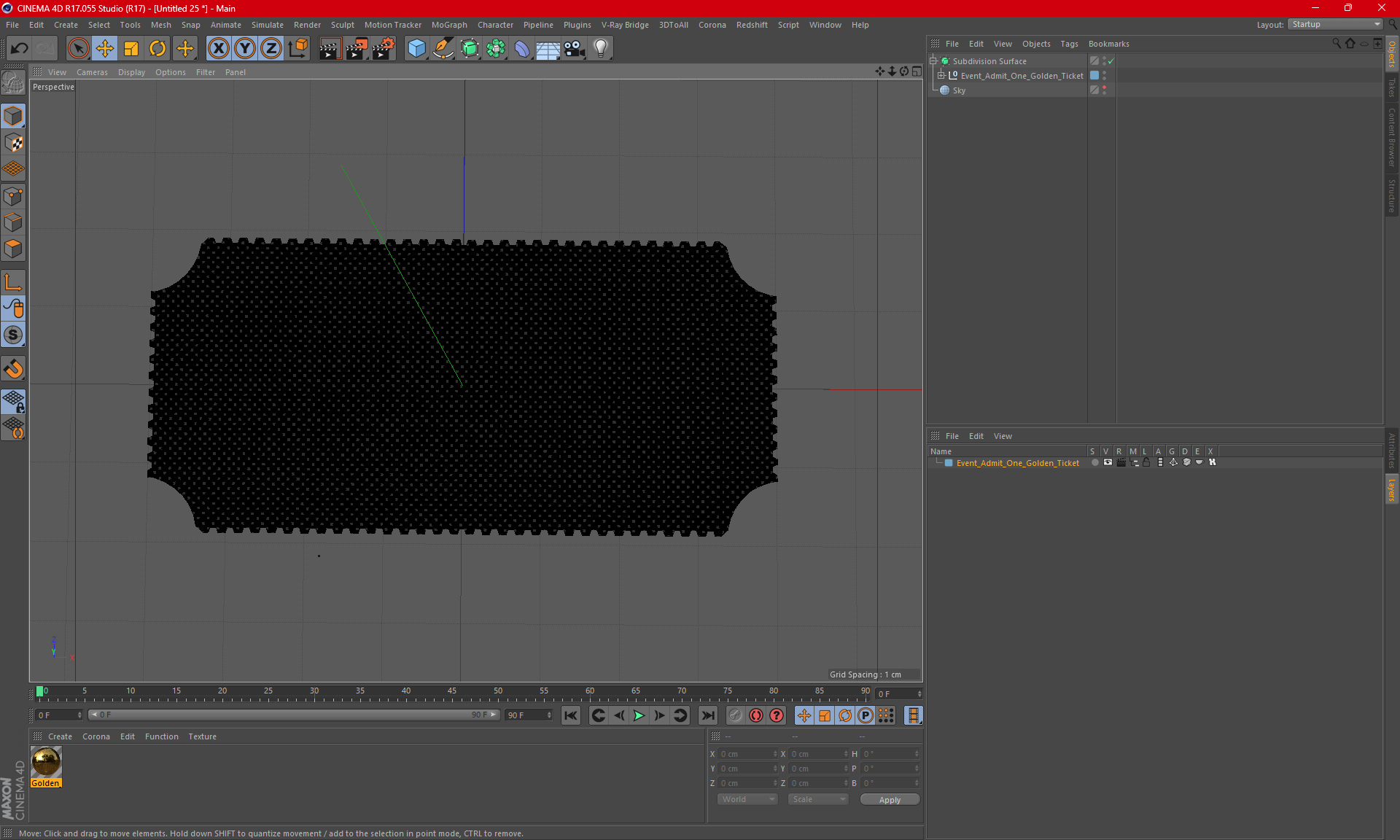Collapse the Subdivision Surface tree node
The image size is (1400, 840).
click(x=933, y=61)
